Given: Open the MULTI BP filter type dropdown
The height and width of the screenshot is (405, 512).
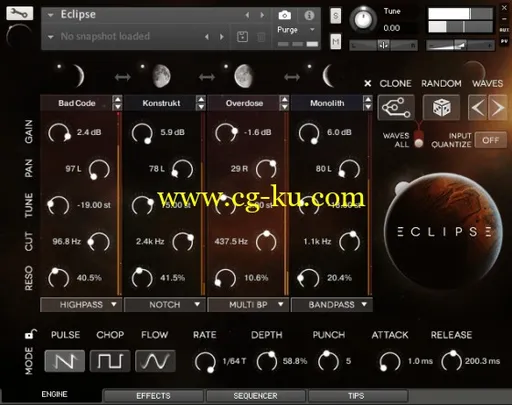Looking at the screenshot, I should [248, 305].
